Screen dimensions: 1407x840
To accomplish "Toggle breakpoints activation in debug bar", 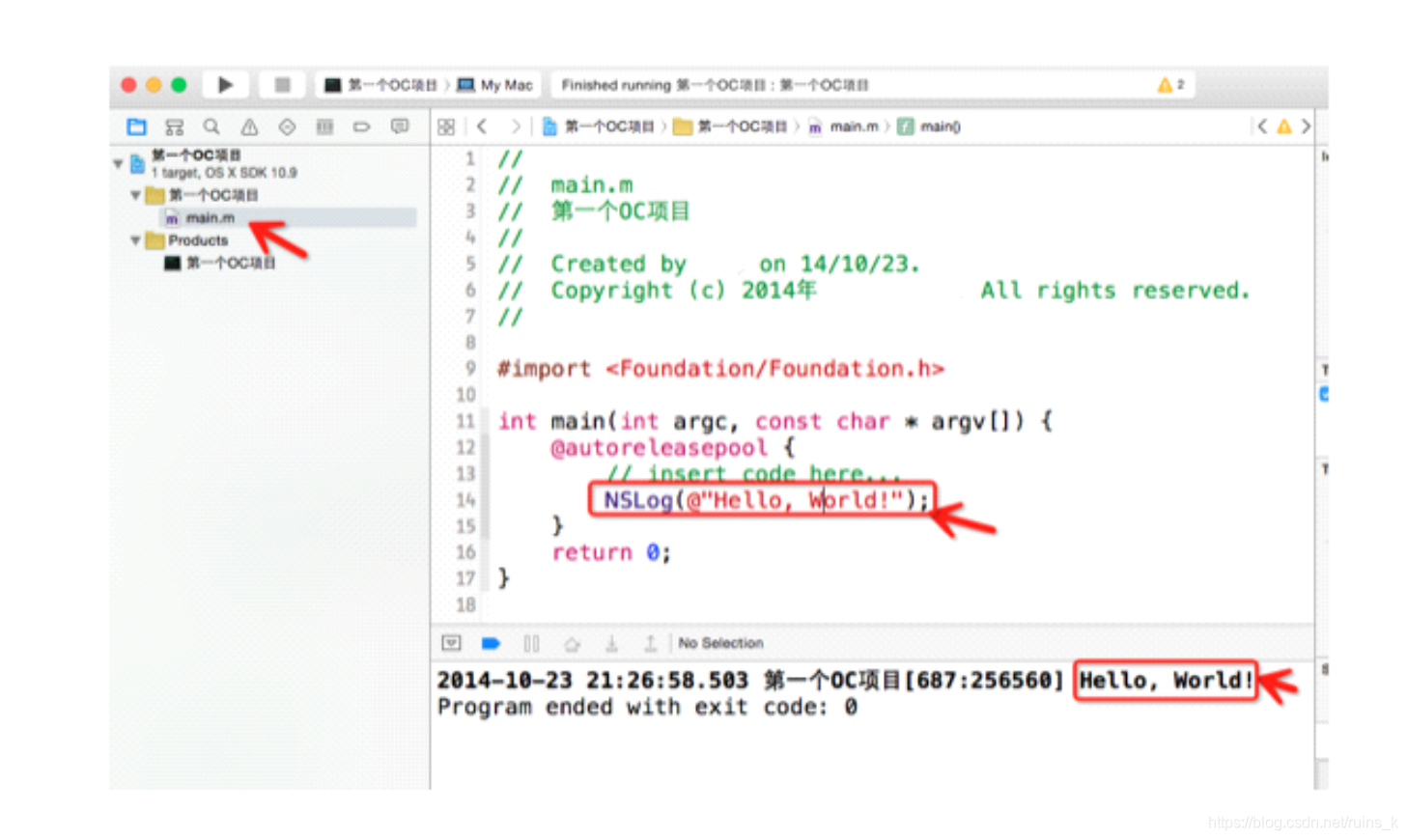I will click(491, 643).
